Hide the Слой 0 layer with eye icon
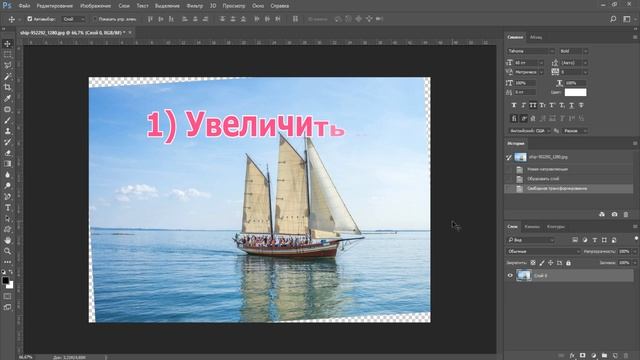Viewport: 640px width, 360px height. 510,276
